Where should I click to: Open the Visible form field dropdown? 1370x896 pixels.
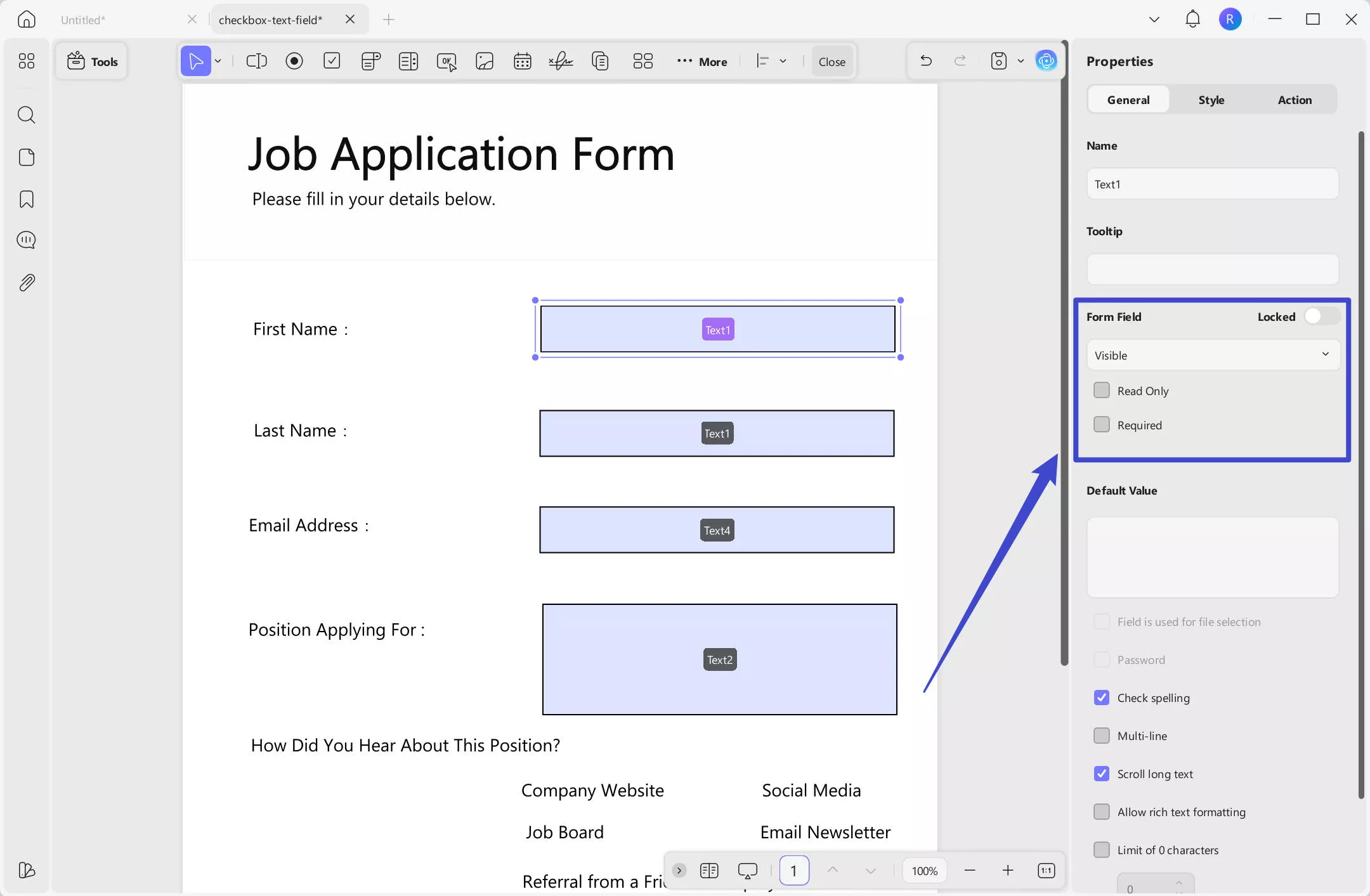click(x=1213, y=355)
